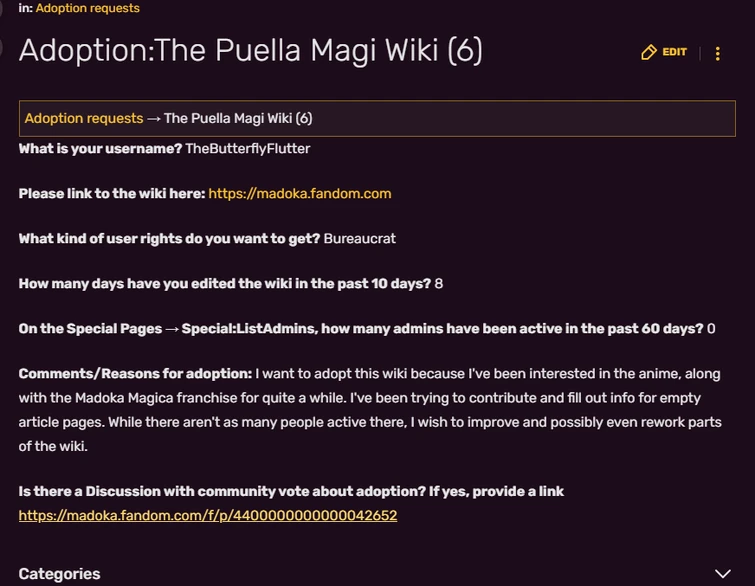This screenshot has width=755, height=586.
Task: Click the "Please link to the wiki here:" label
Action: pyautogui.click(x=112, y=193)
